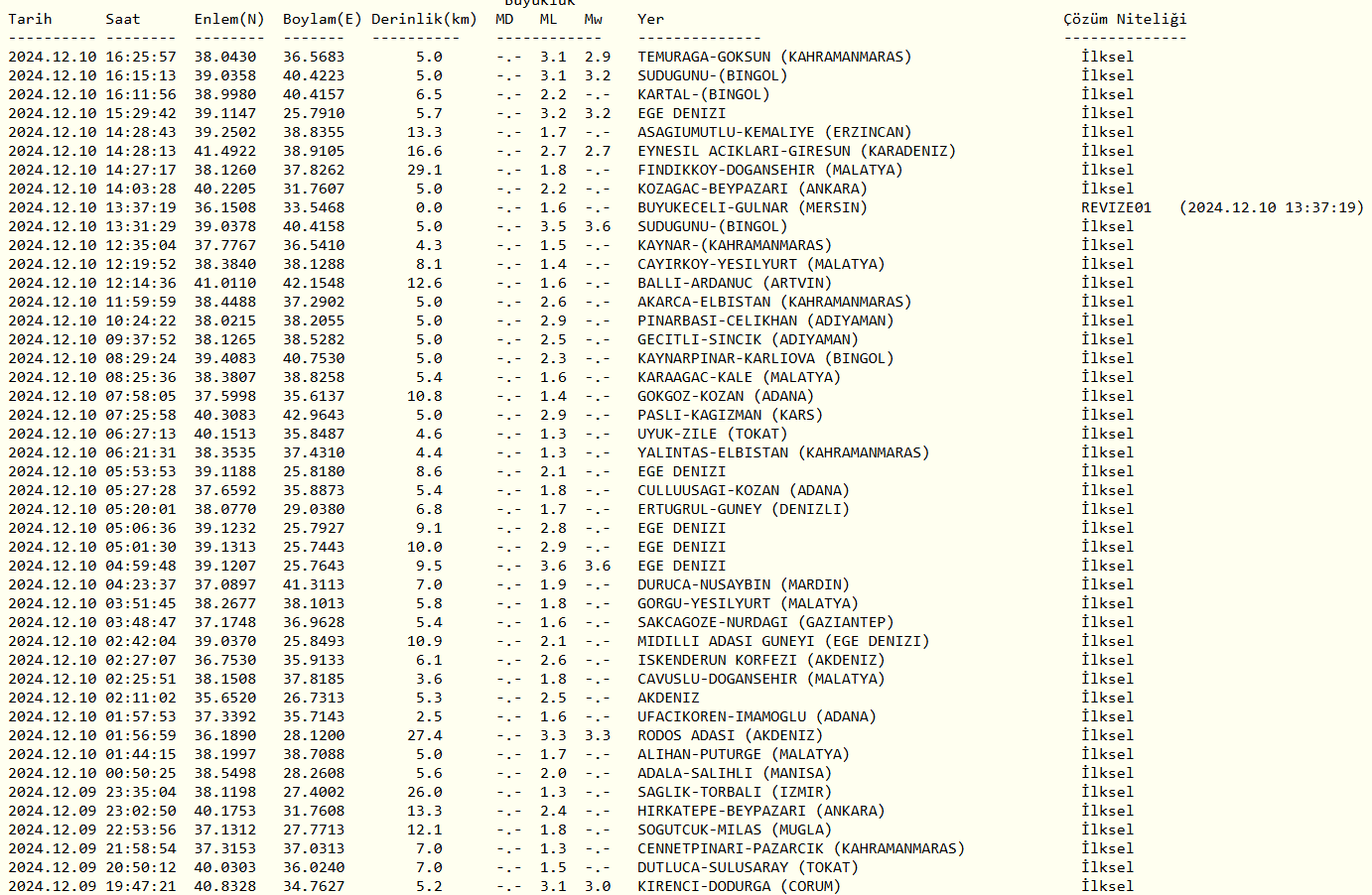Click 'BALLI-ARDANUC (ARTVIN)' entry

point(735,283)
